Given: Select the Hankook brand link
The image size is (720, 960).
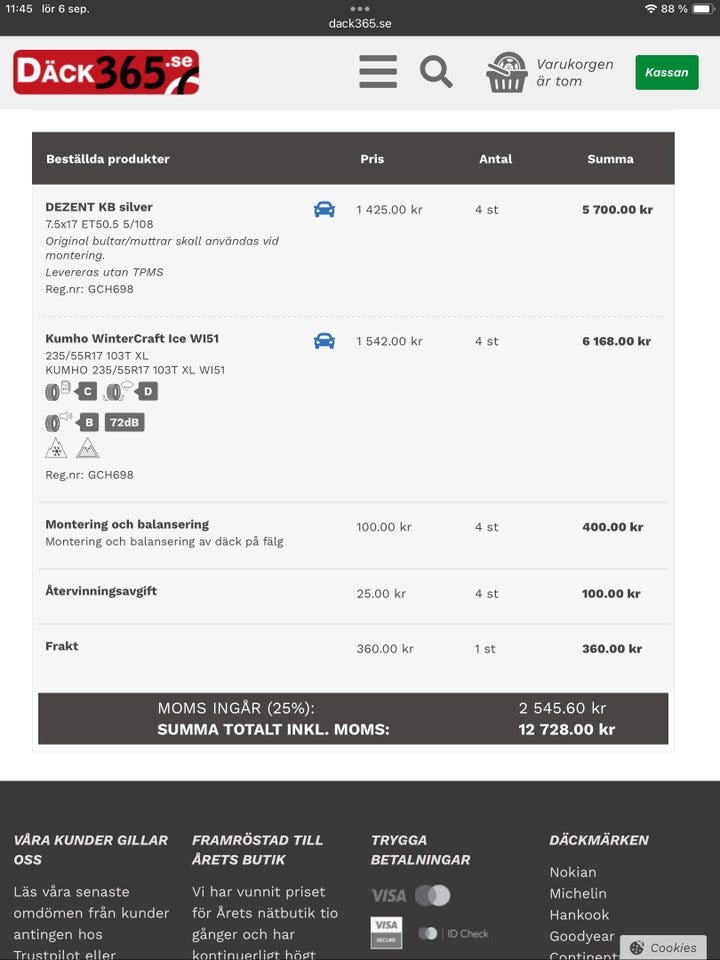Looking at the screenshot, I should point(578,915).
